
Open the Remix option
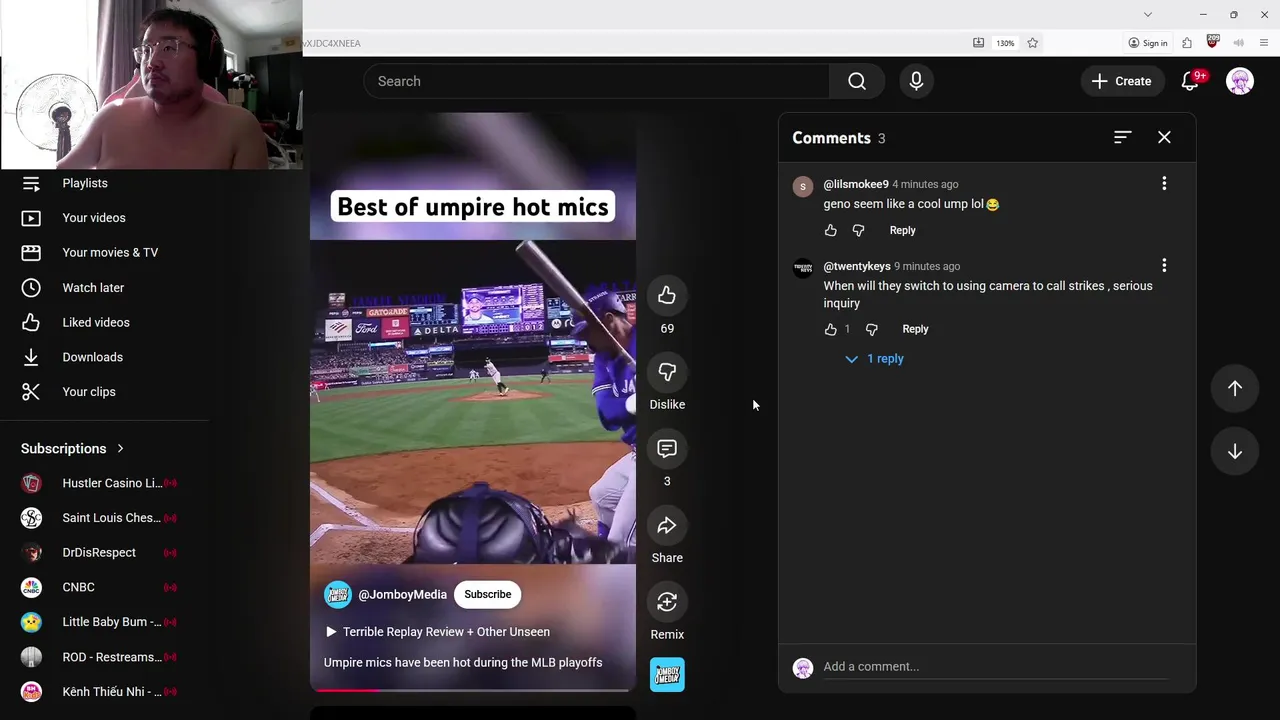click(x=667, y=602)
